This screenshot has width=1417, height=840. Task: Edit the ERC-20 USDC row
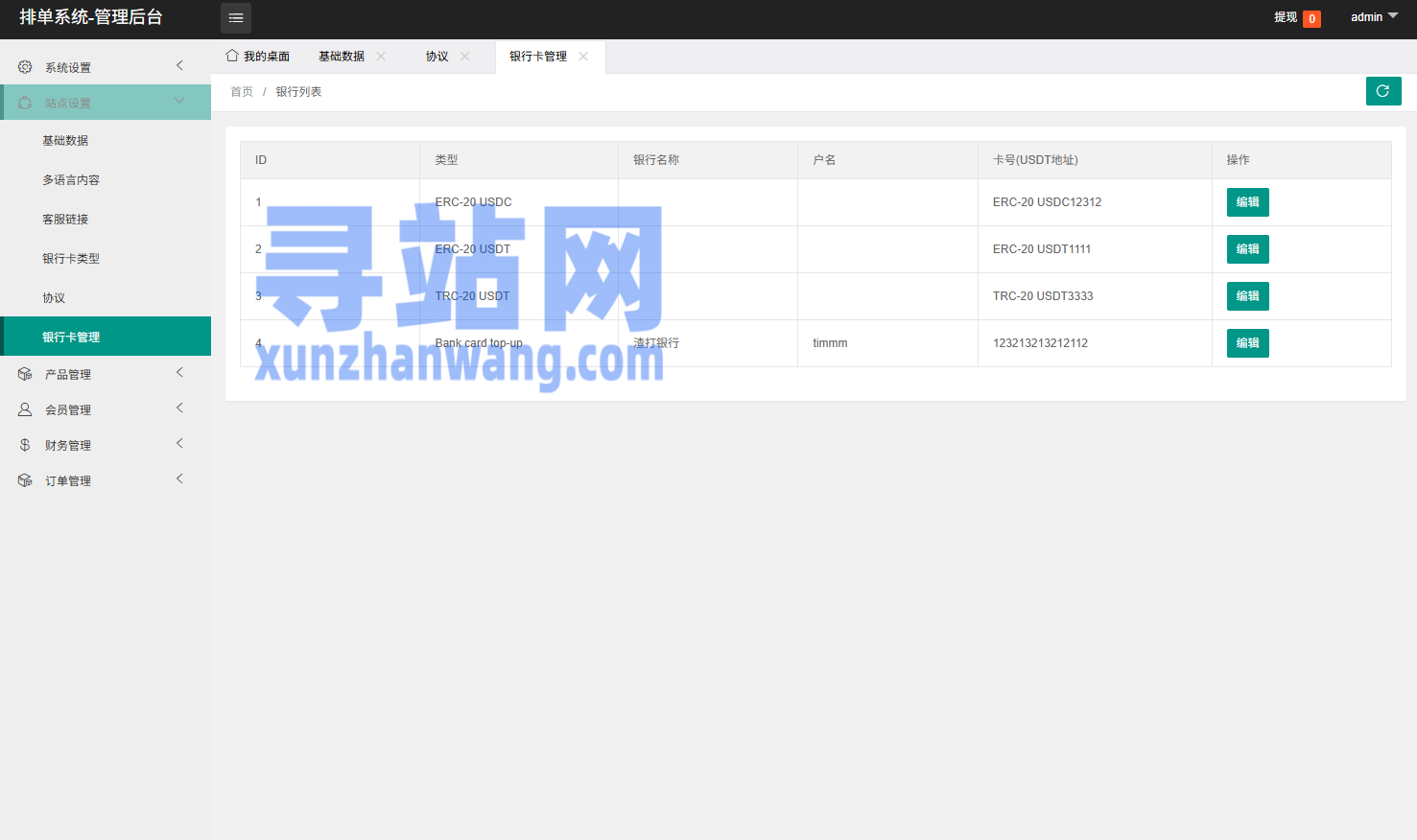pos(1247,202)
